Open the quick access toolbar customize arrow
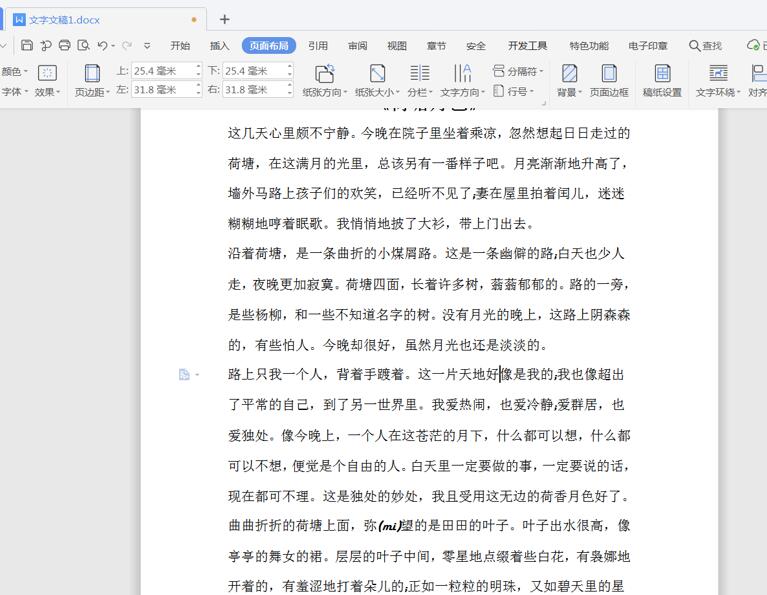Viewport: 767px width, 595px height. (147, 46)
